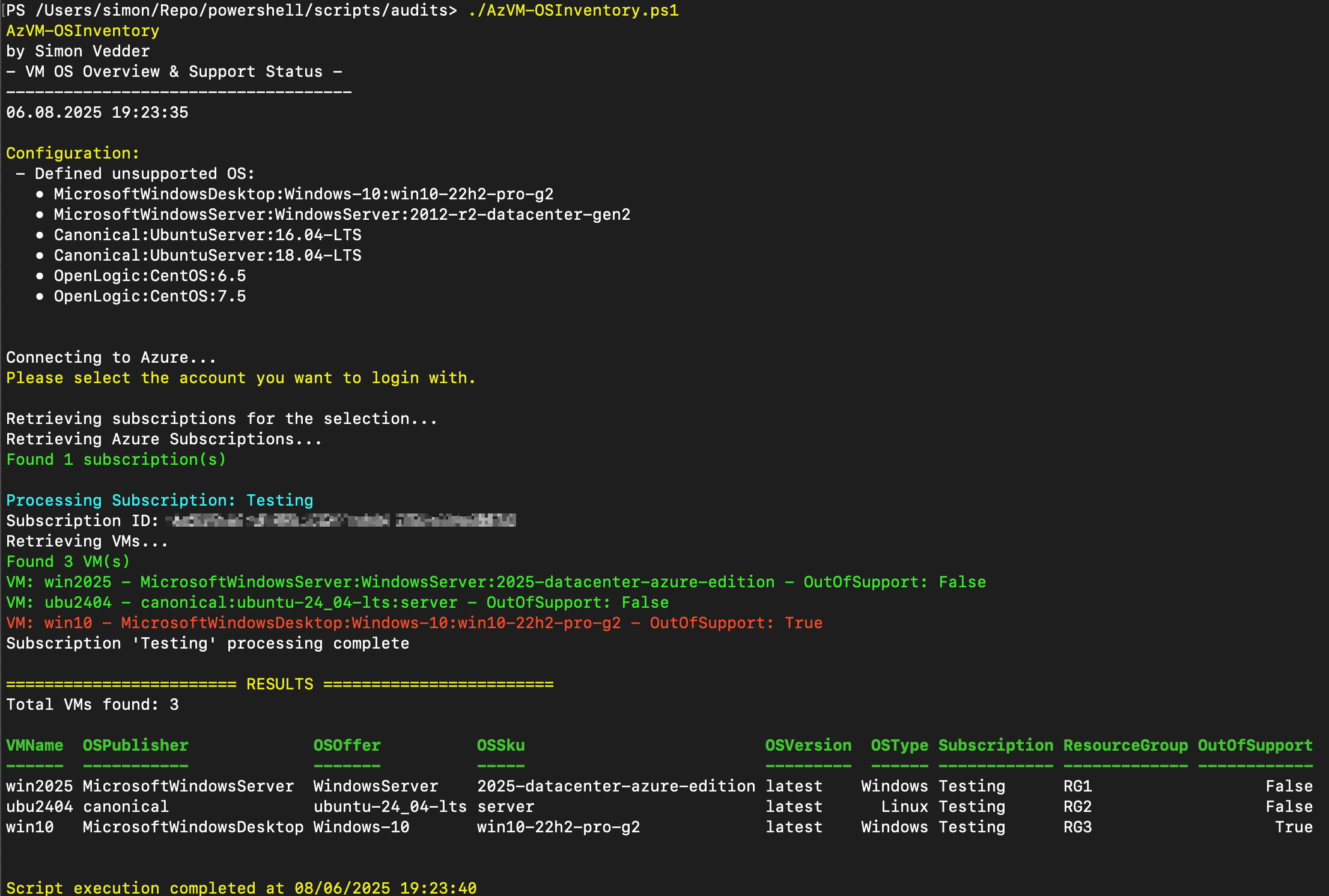Click the OSVersion column header
The height and width of the screenshot is (896, 1329).
click(809, 745)
